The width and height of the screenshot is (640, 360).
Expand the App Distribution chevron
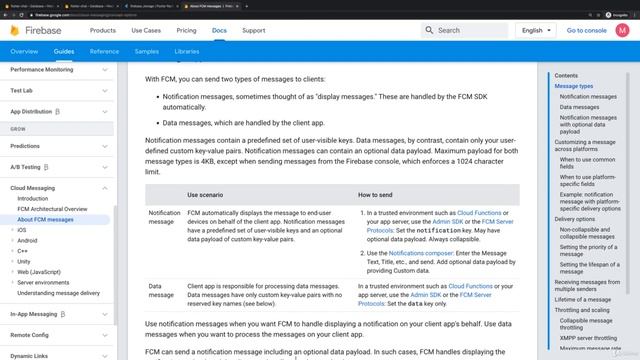coord(105,111)
